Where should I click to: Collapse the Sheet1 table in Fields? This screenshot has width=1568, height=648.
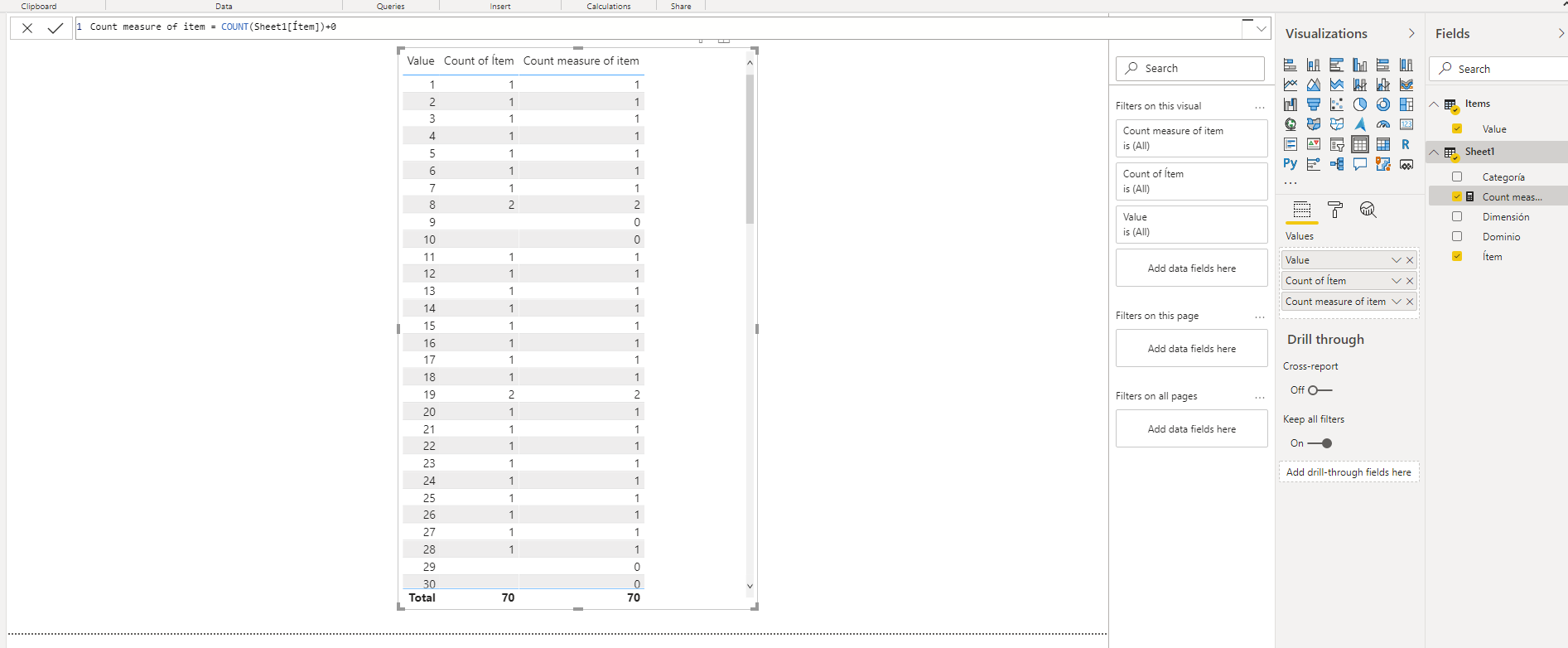[1434, 152]
